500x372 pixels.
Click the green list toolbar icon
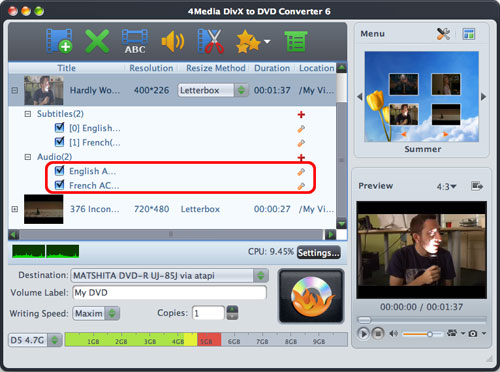(296, 41)
